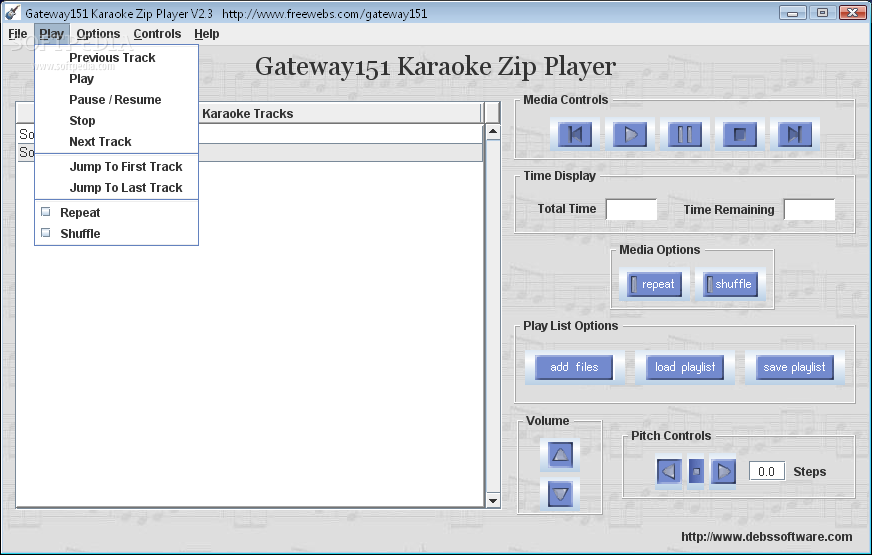The width and height of the screenshot is (872, 555).
Task: Toggle the repeat button in Media Options
Action: pyautogui.click(x=654, y=284)
